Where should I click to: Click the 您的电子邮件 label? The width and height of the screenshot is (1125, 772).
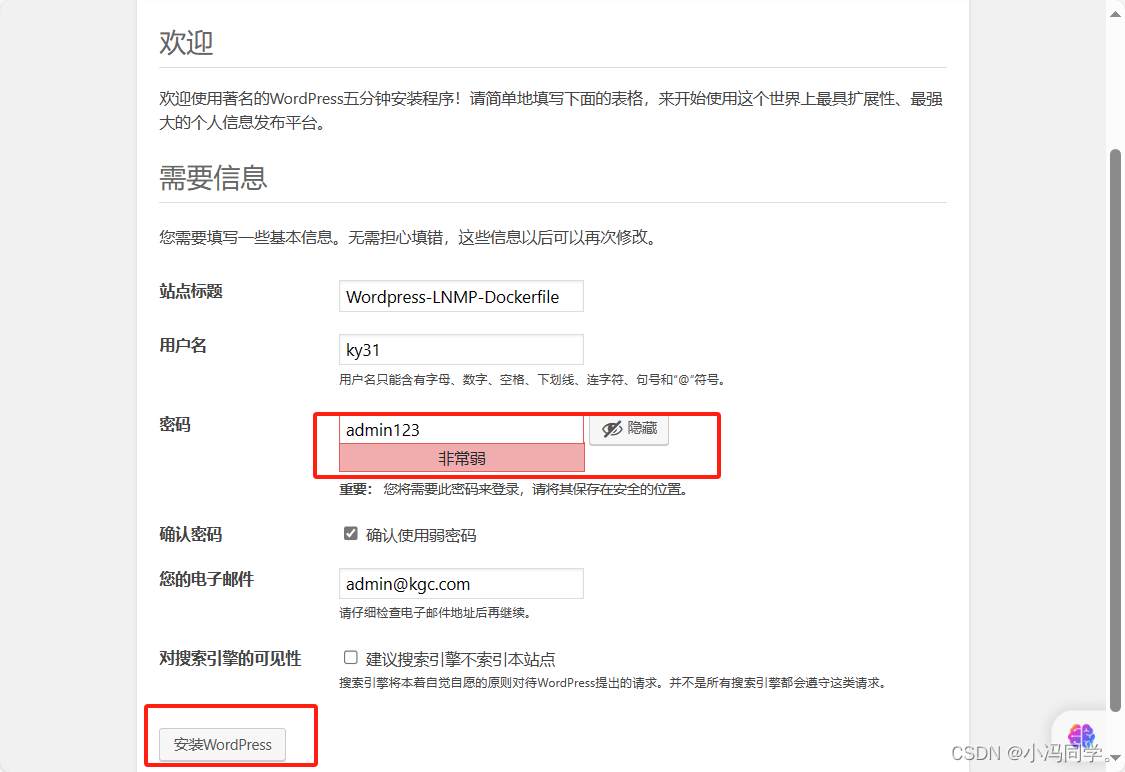pos(207,579)
